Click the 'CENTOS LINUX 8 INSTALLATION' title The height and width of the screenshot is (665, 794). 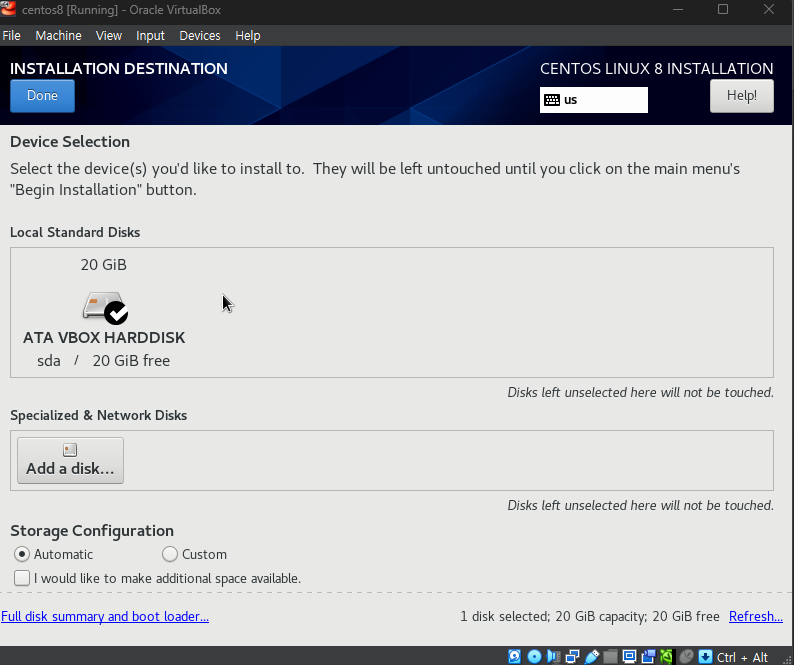pos(657,68)
